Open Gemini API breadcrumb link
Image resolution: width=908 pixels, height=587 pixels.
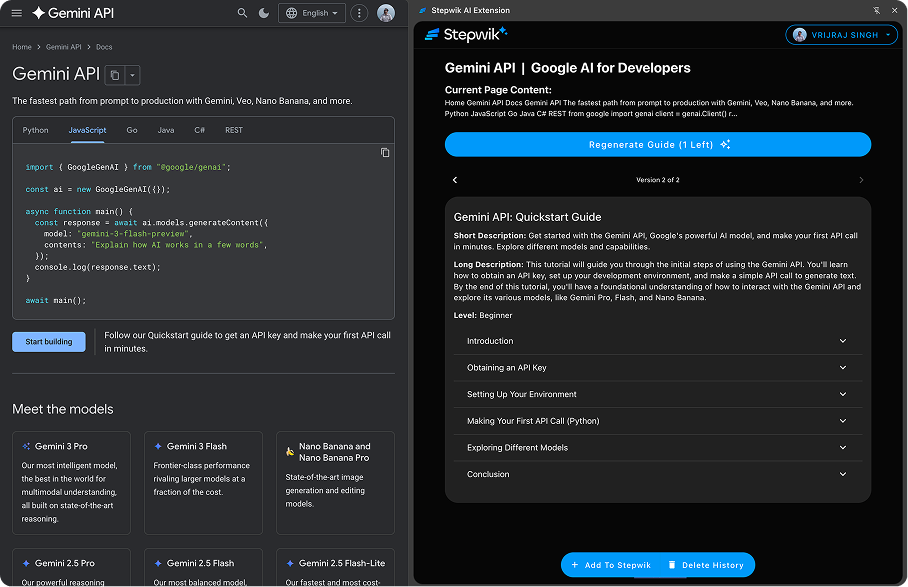(64, 47)
